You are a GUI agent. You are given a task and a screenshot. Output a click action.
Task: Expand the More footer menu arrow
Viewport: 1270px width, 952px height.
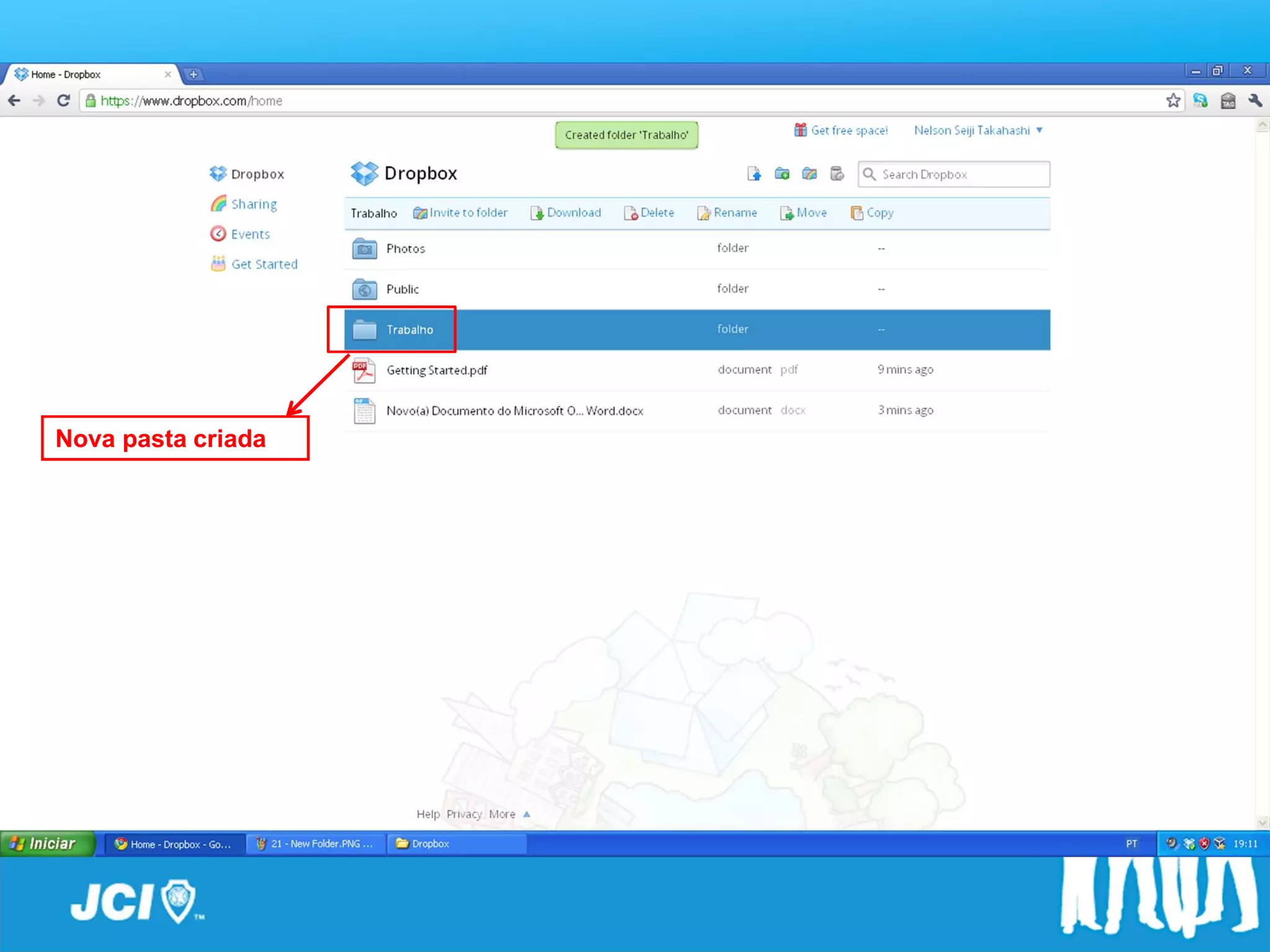pyautogui.click(x=526, y=814)
